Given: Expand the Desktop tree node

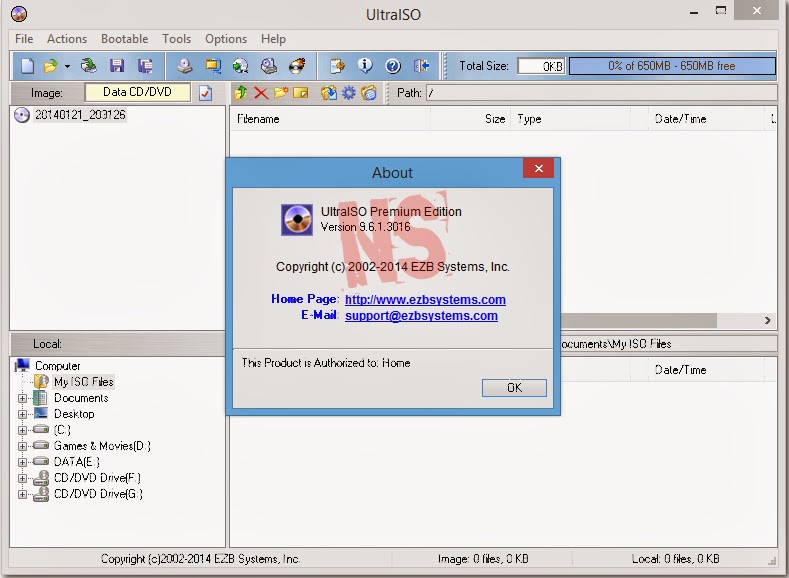Looking at the screenshot, I should 22,415.
